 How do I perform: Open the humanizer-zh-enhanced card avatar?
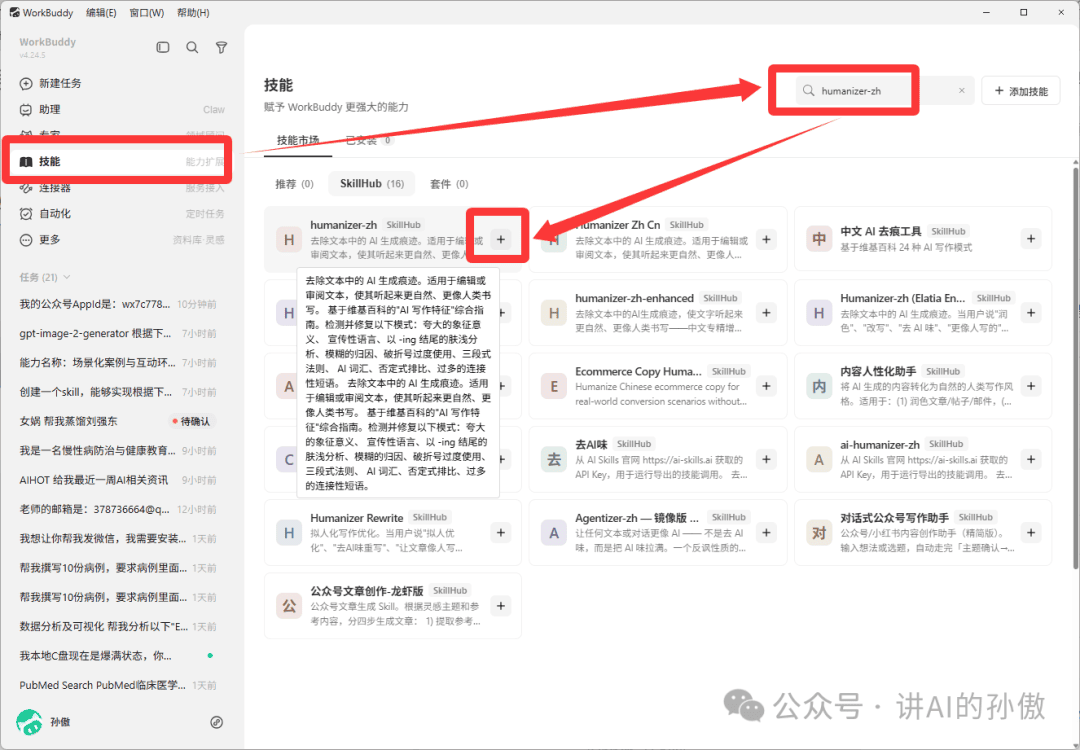click(554, 313)
